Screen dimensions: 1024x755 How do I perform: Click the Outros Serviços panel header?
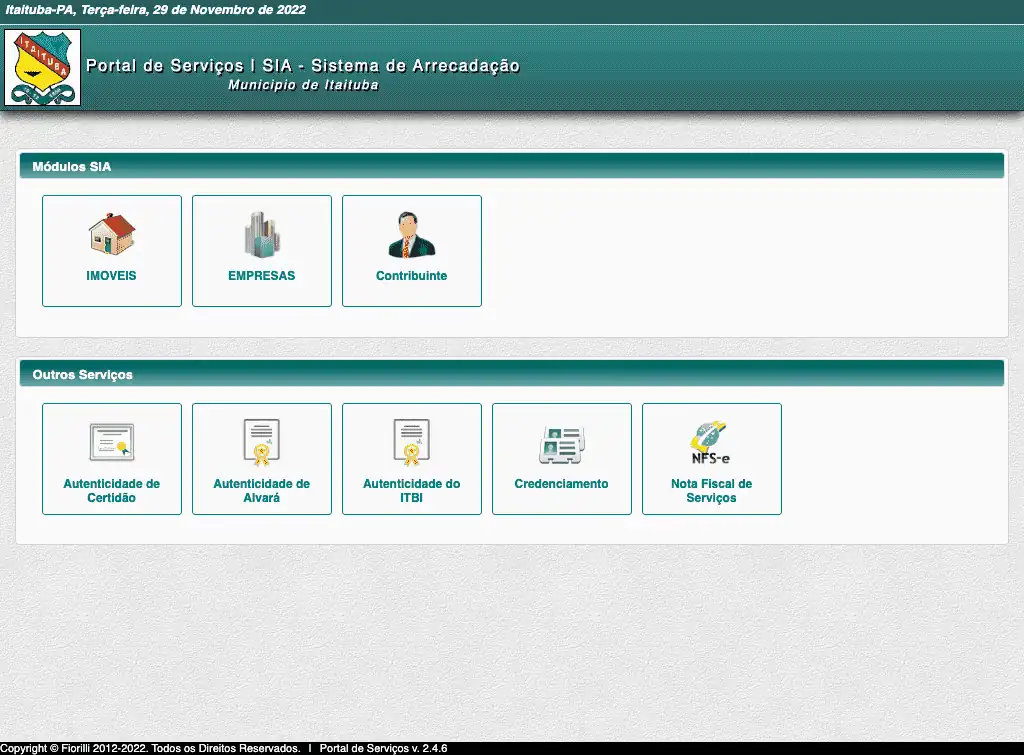83,375
